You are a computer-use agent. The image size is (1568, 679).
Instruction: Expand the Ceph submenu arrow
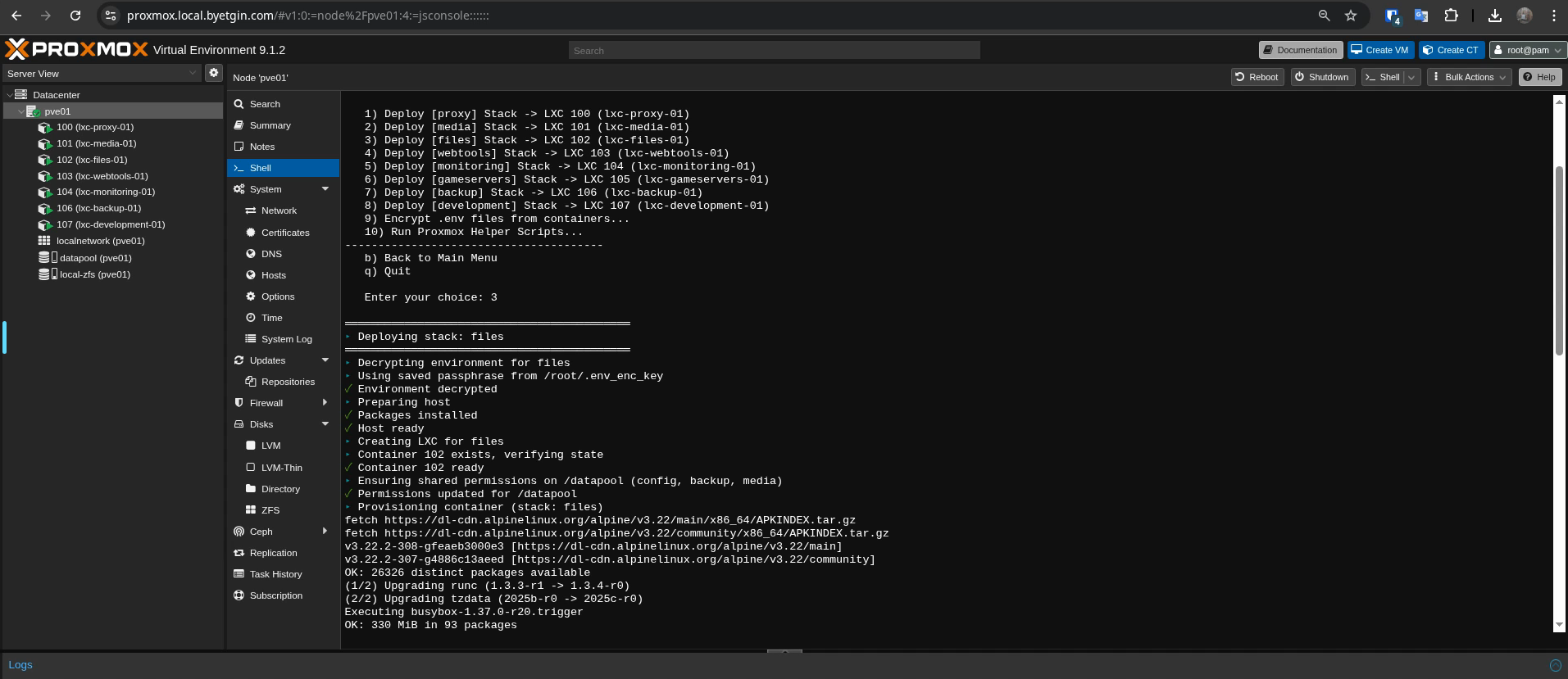click(x=325, y=532)
